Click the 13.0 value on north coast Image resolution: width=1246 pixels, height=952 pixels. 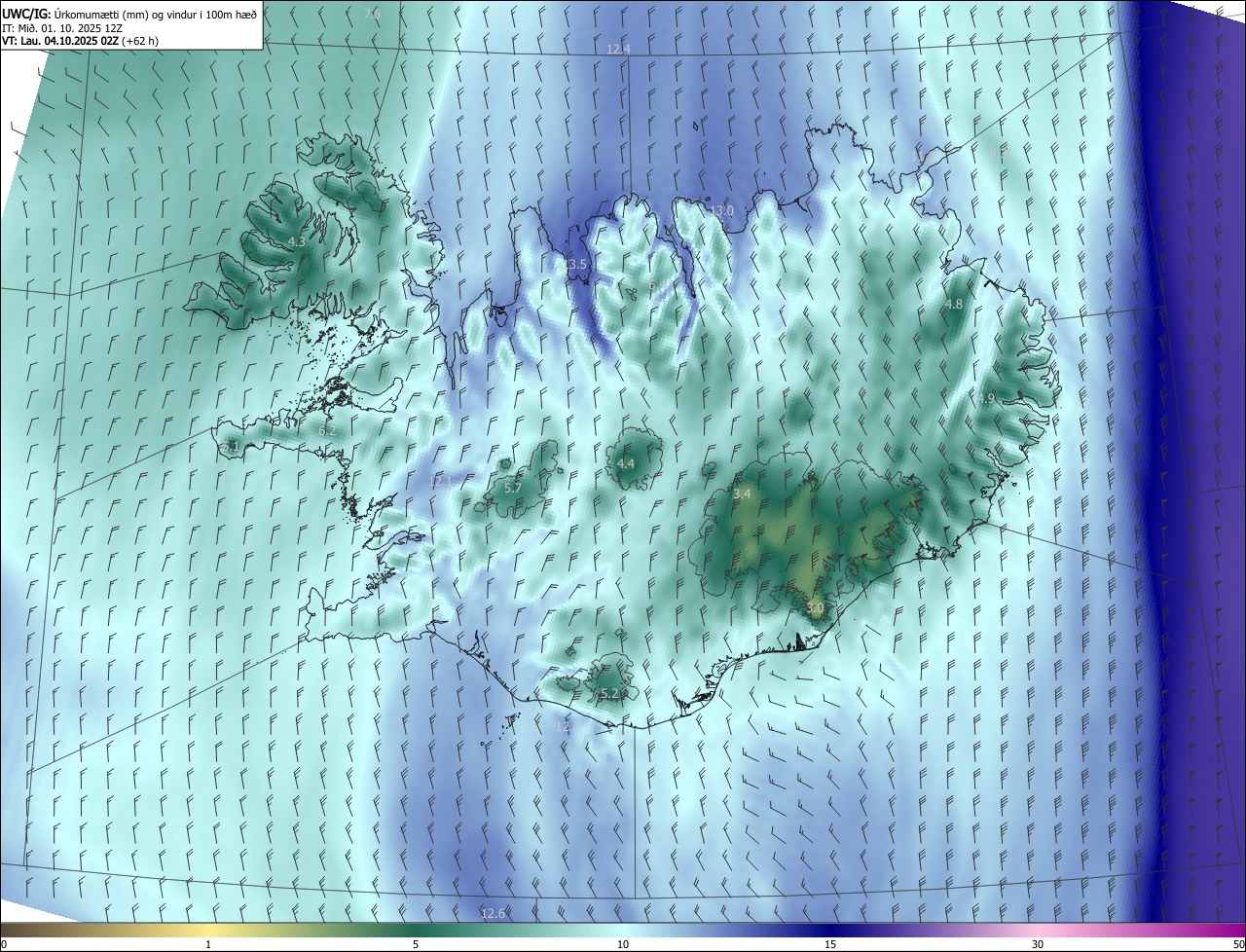click(721, 210)
